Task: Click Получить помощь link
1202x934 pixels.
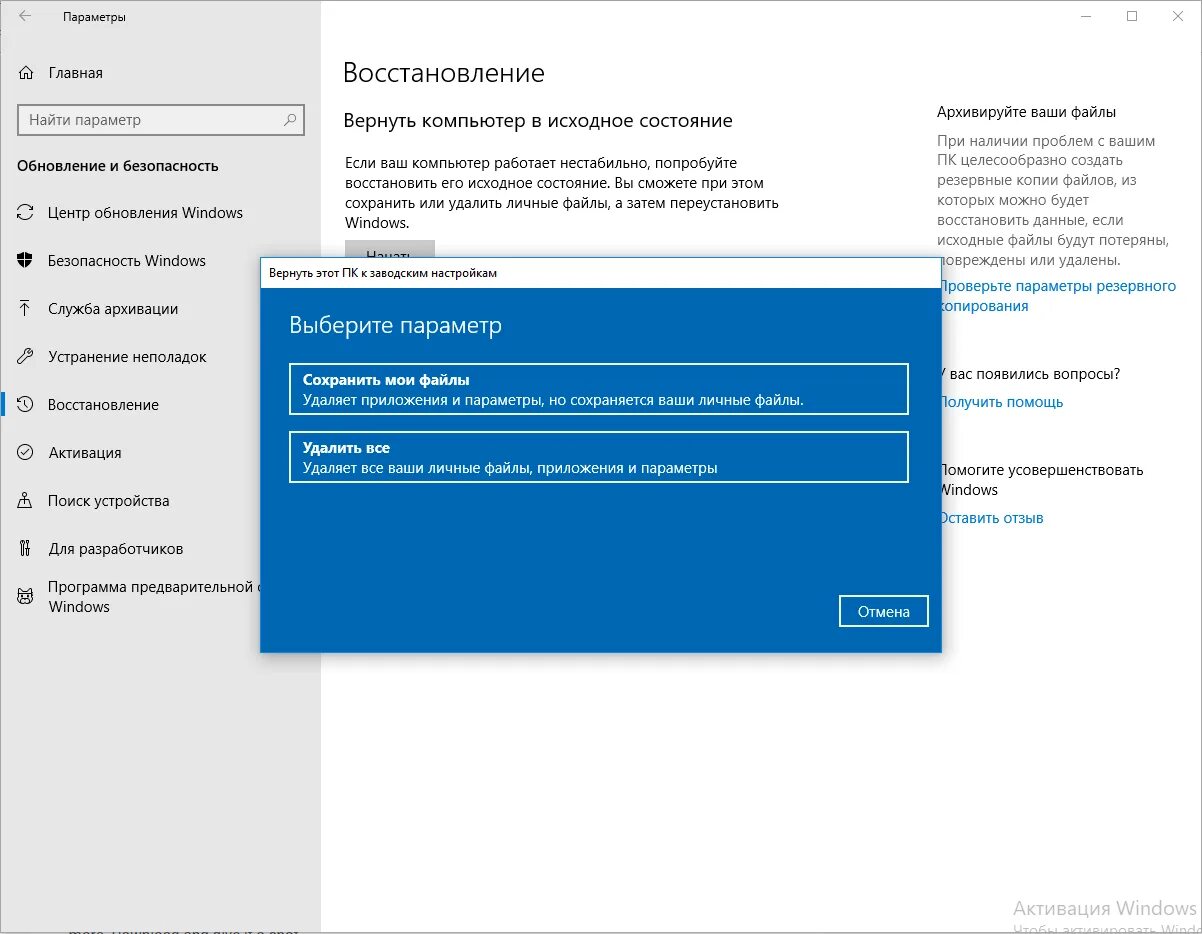Action: pos(1001,402)
